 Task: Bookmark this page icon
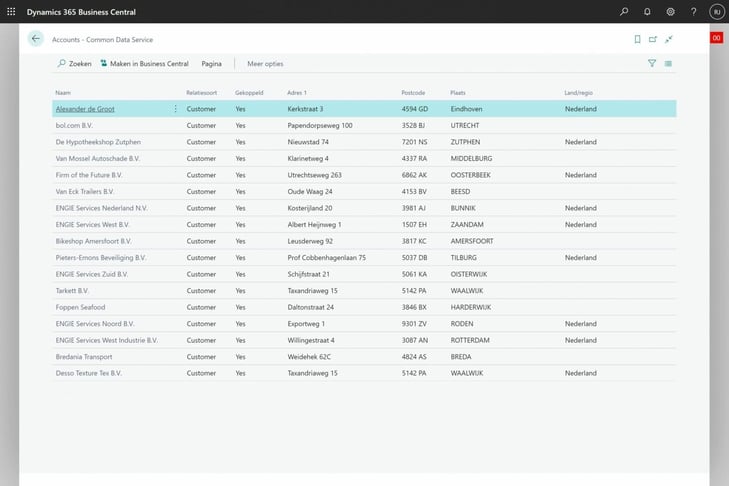(637, 40)
